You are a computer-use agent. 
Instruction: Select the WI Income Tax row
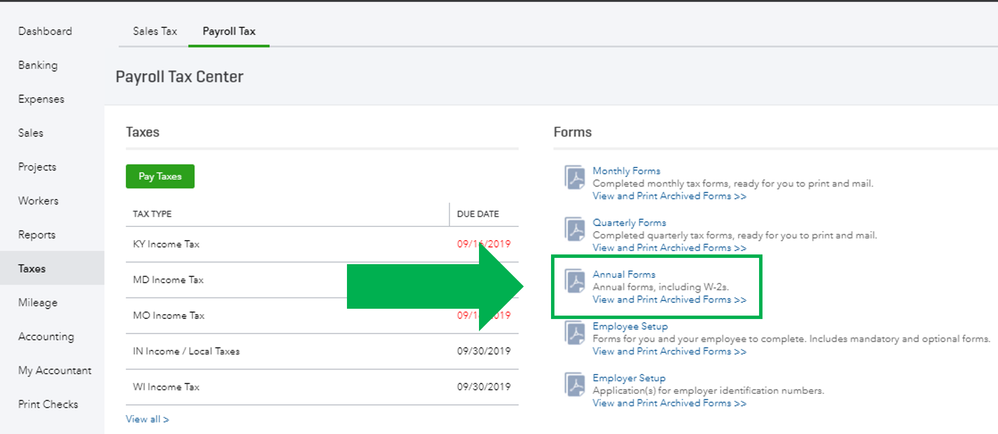click(322, 386)
